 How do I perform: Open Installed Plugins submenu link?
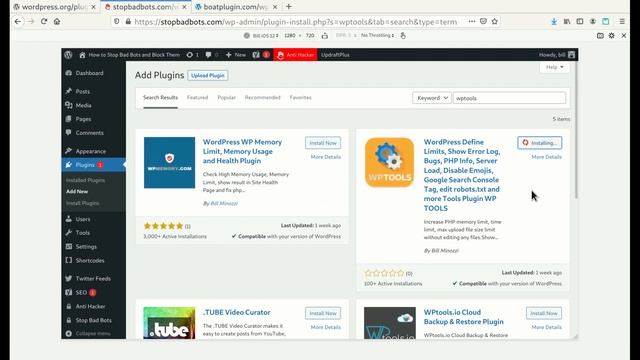point(85,180)
